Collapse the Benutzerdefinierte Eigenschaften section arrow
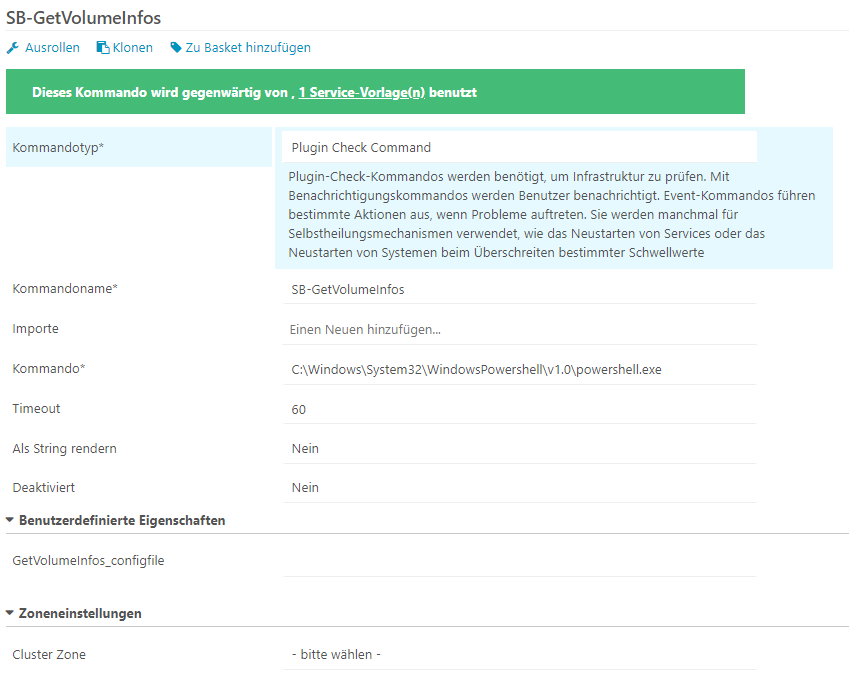Viewport: 849px width, 689px height. 10,520
